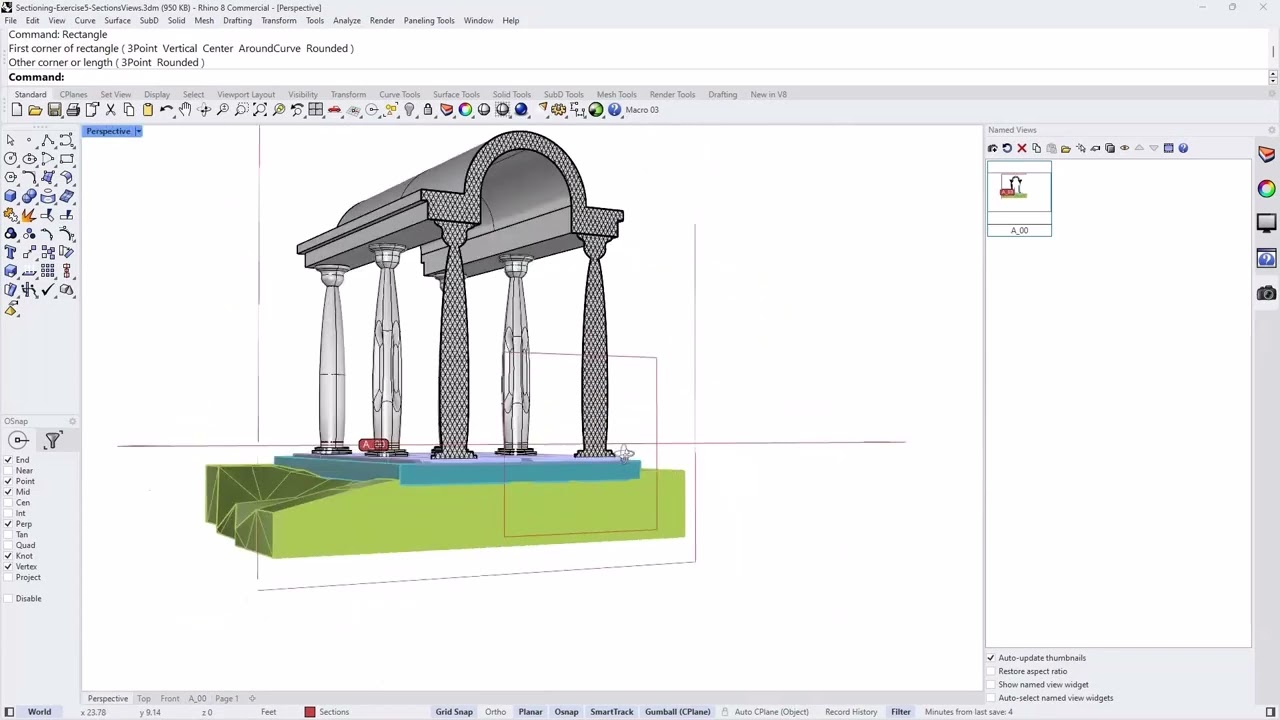Check the Disable osnap checkbox
This screenshot has height=720, width=1280.
[x=8, y=598]
